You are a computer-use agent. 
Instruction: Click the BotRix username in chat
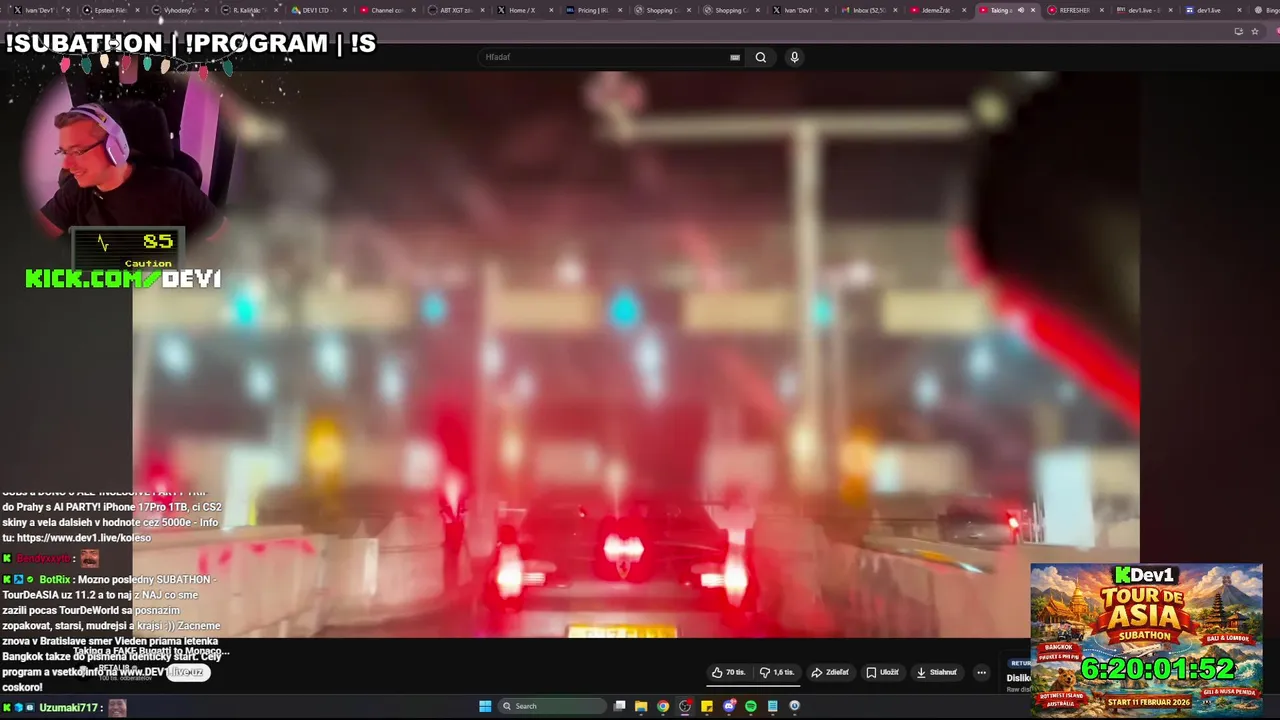[55, 580]
